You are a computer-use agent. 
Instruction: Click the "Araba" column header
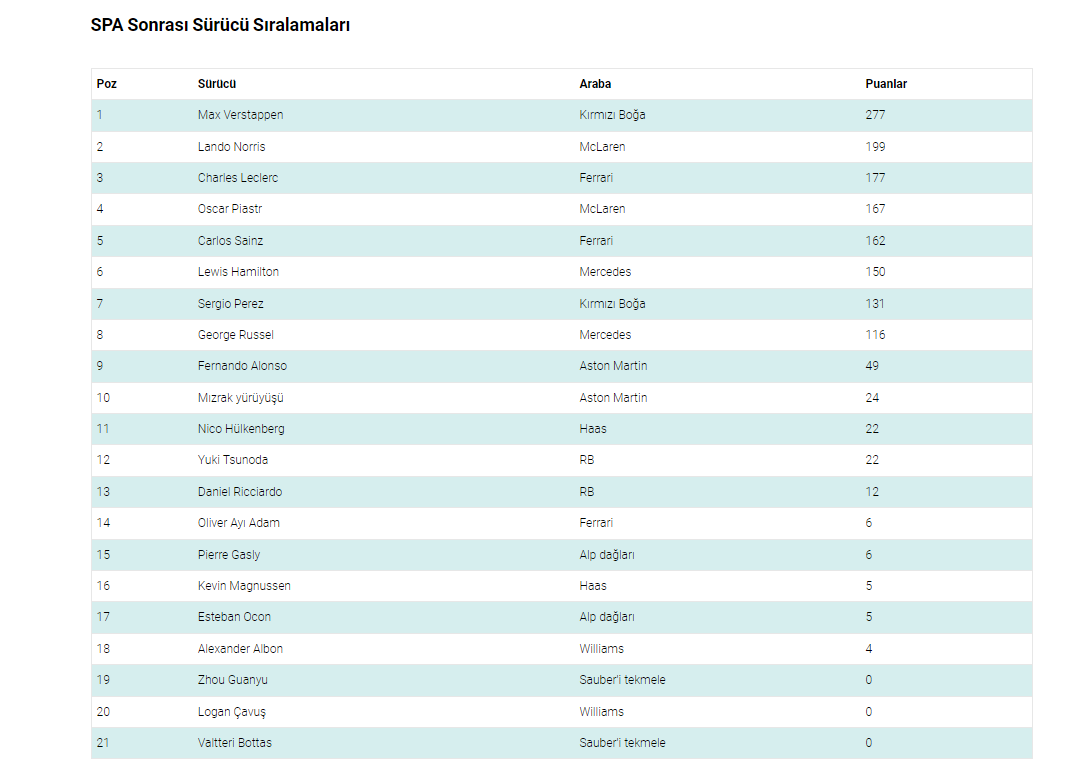(x=595, y=84)
